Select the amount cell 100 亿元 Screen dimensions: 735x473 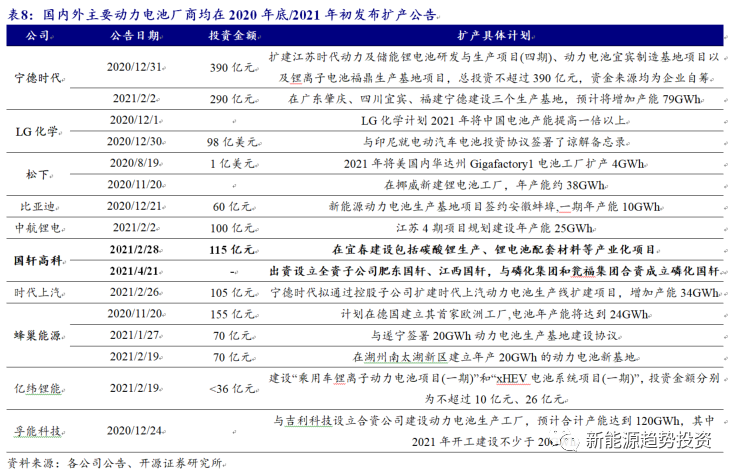click(x=232, y=228)
